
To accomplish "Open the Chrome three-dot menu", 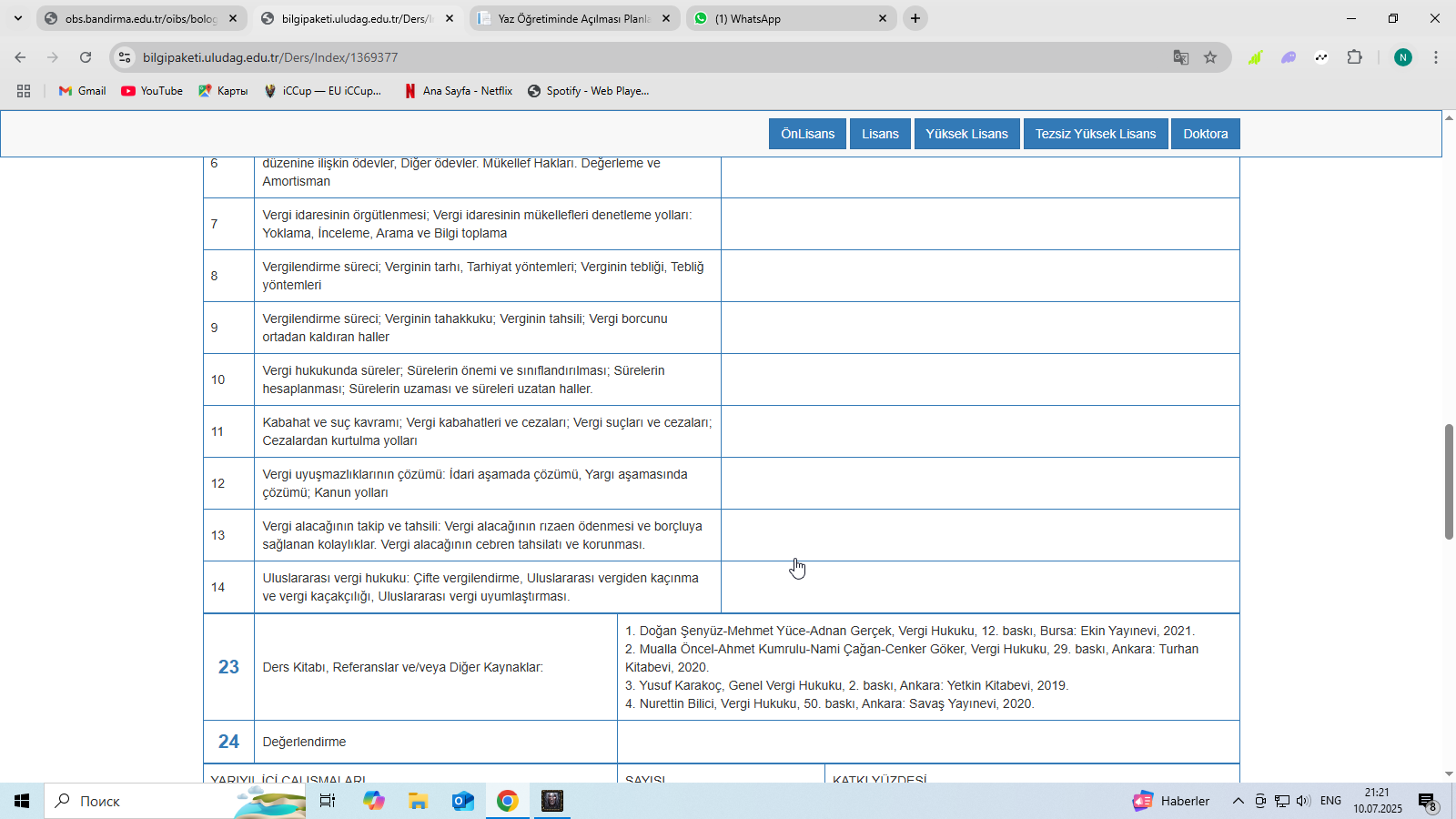I will pos(1436,57).
